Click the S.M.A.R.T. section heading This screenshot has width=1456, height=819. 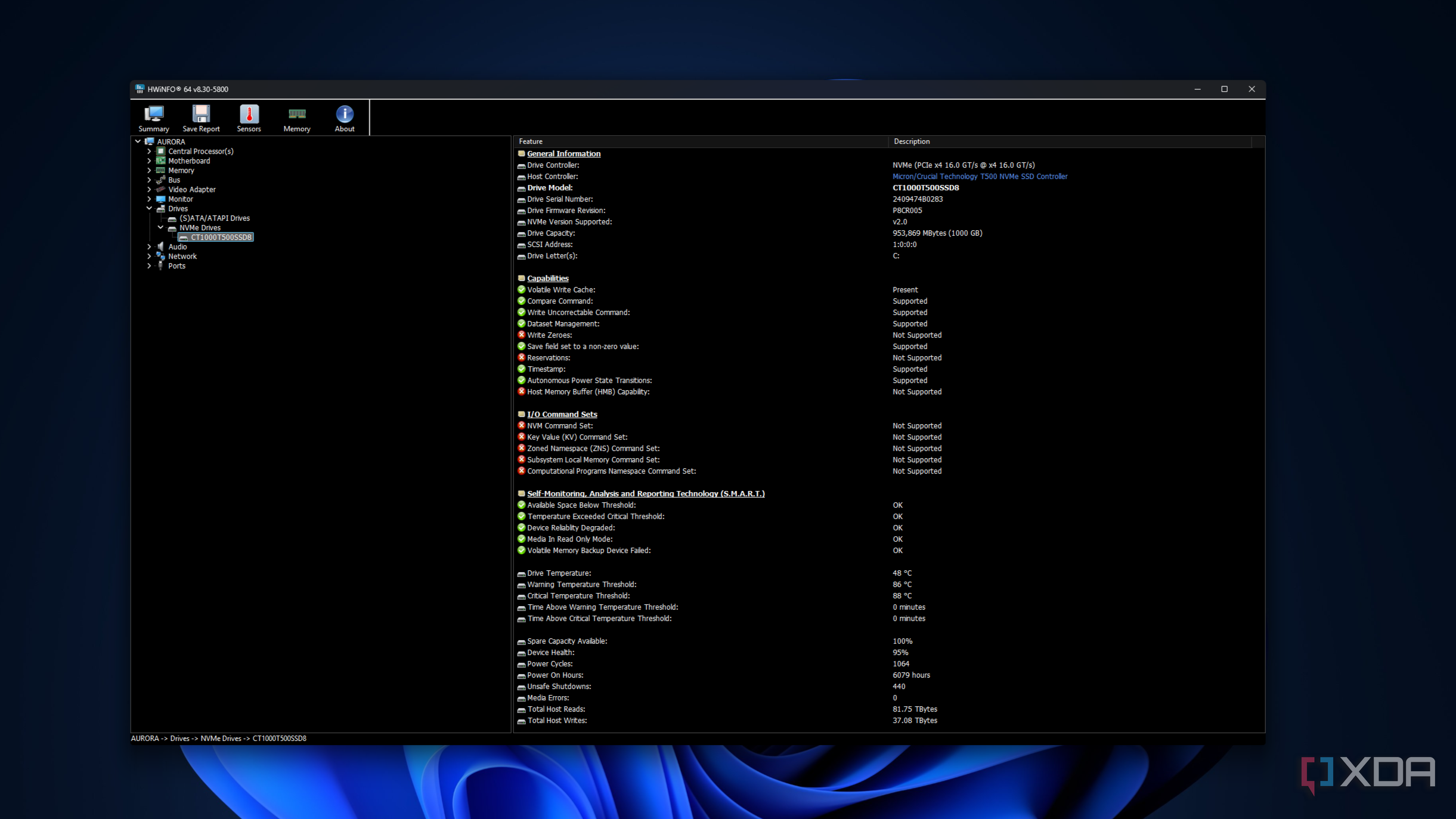(x=646, y=493)
